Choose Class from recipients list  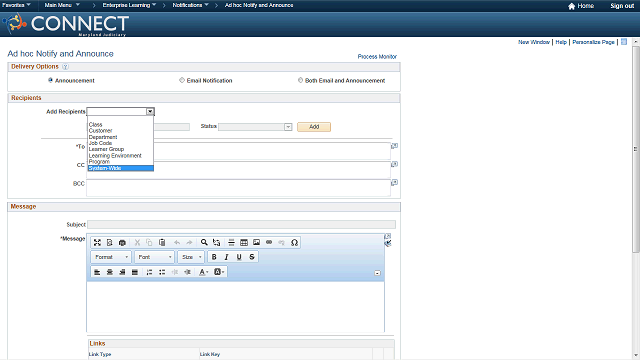(x=96, y=124)
